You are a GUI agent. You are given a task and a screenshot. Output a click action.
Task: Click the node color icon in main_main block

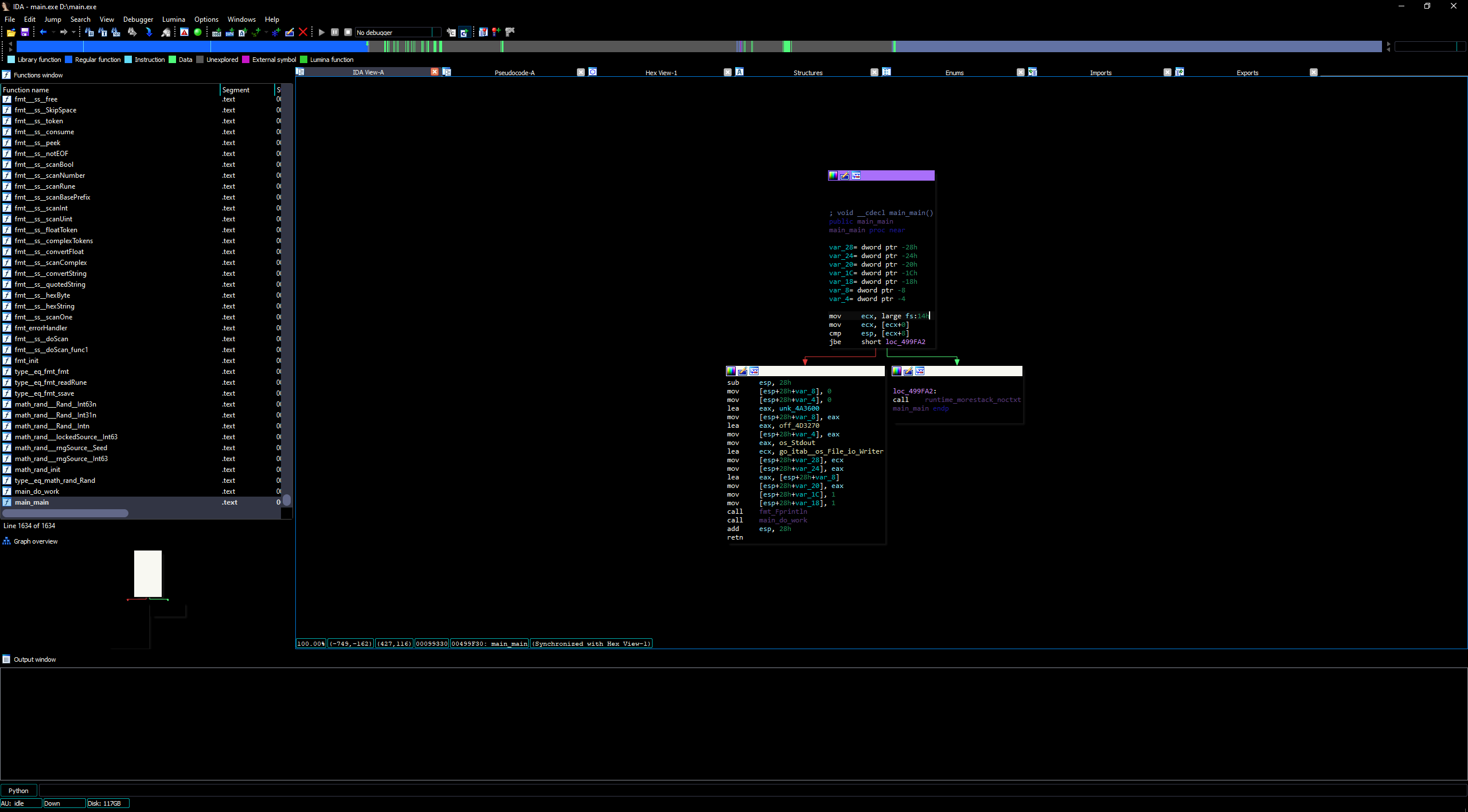coord(833,175)
